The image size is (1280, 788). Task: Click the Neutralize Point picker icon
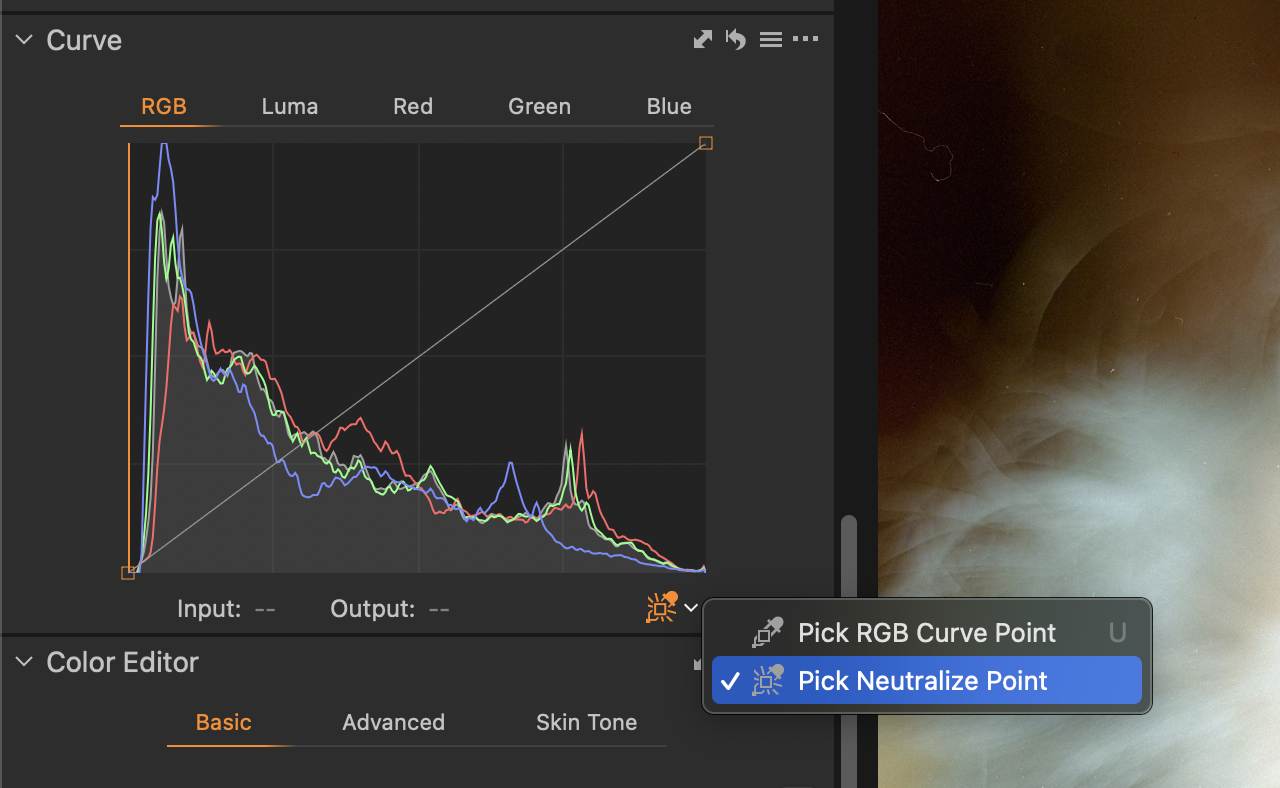pos(662,607)
